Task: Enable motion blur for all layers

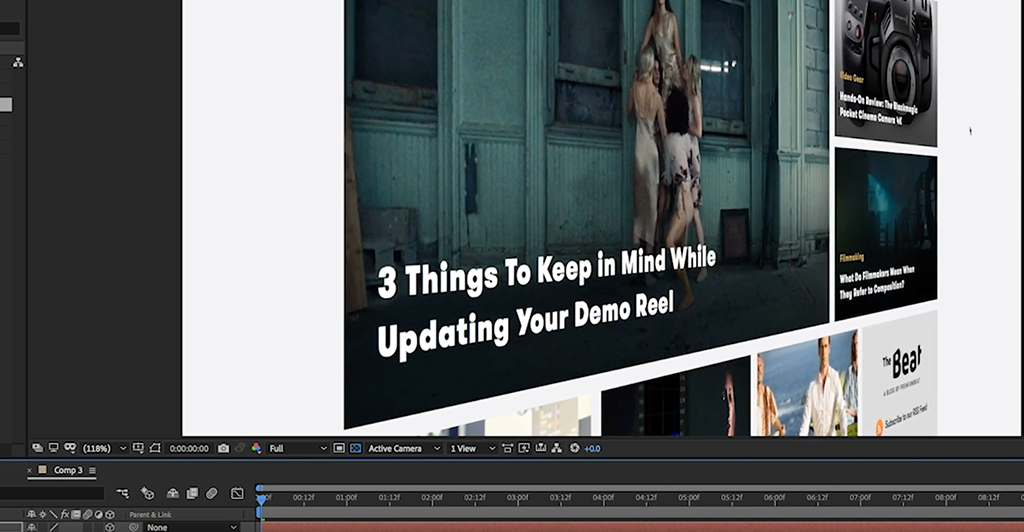Action: pos(212,493)
